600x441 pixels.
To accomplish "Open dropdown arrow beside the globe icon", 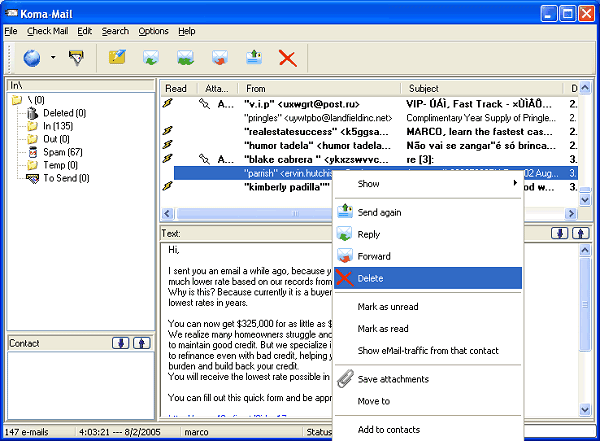I will coord(52,58).
